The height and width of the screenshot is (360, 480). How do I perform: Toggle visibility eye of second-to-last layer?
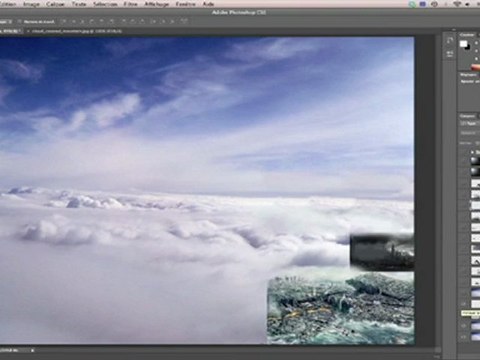464,326
